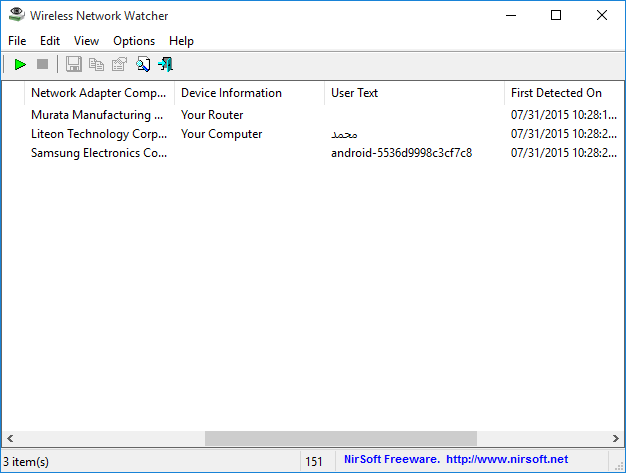Click the Find magnifier toolbar icon
Viewport: 626px width, 473px height.
143,64
